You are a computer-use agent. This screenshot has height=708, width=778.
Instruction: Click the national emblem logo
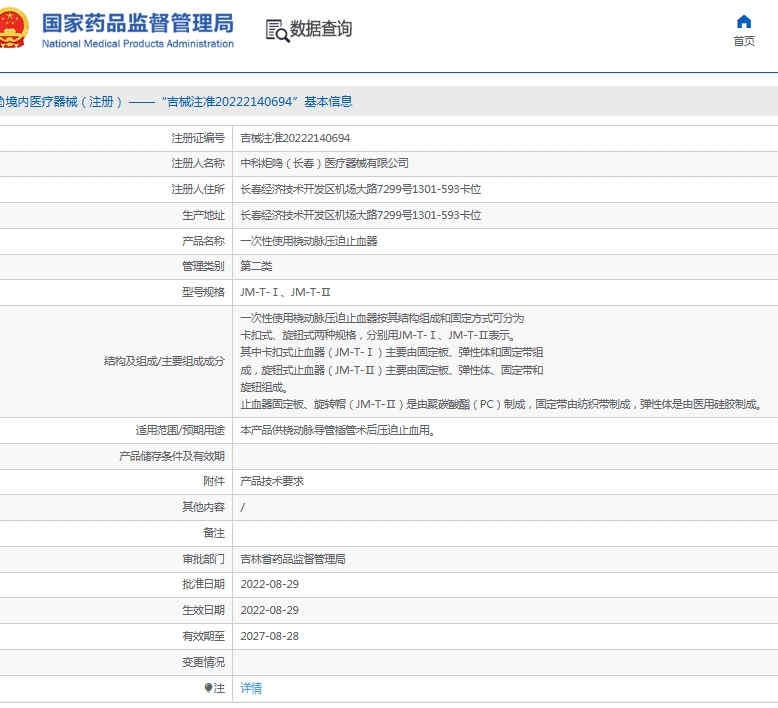(13, 28)
